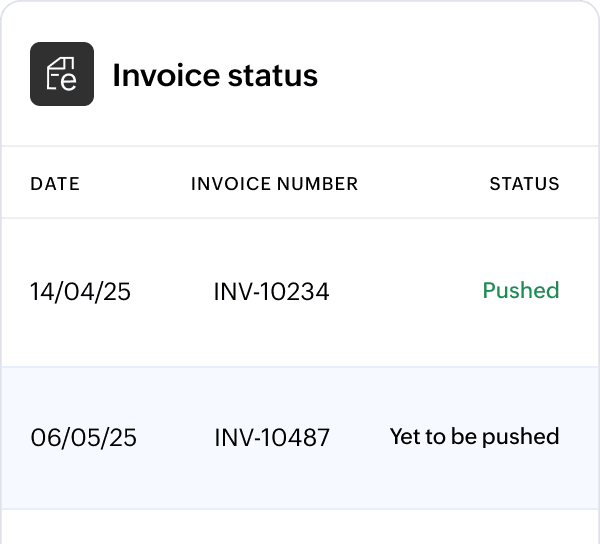Click the "Yet to be pushed" status
Viewport: 600px width, 544px height.
tap(474, 437)
